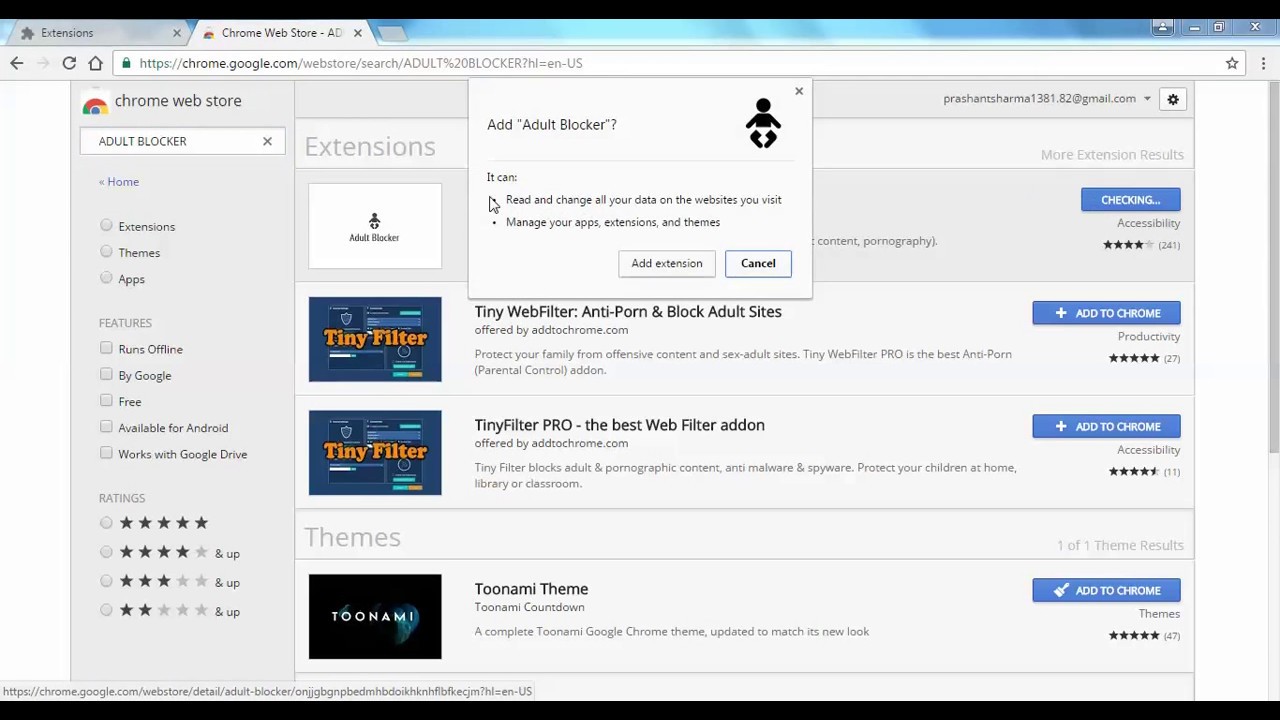
Task: Add Toonami Theme to Chrome
Action: [x=1106, y=590]
